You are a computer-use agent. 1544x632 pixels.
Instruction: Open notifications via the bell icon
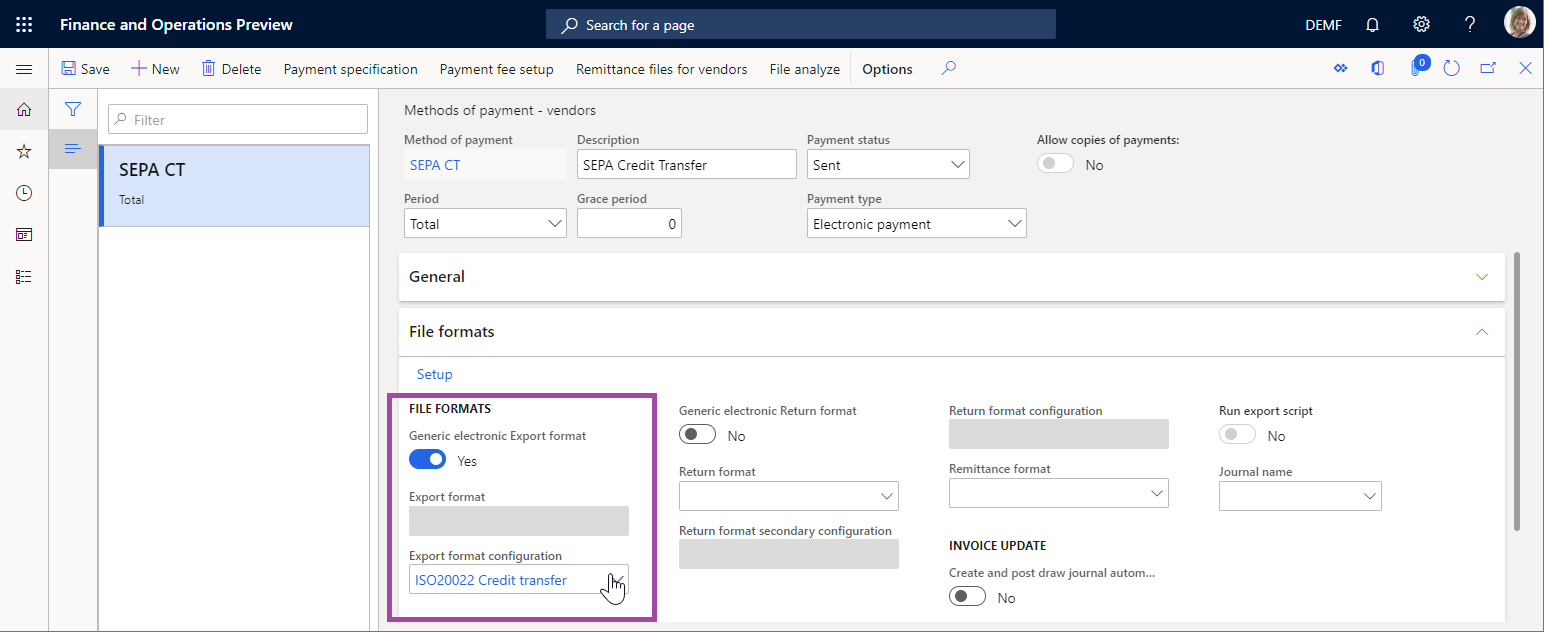[1371, 24]
